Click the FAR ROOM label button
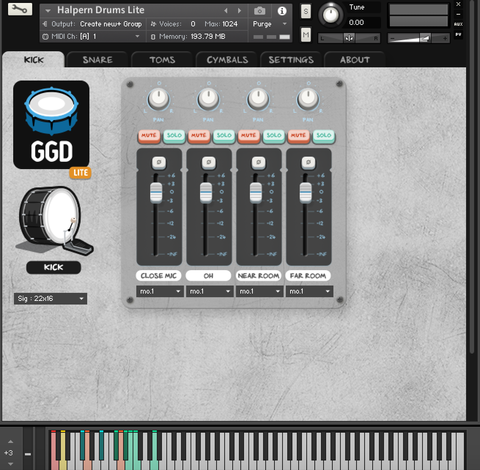 (x=308, y=276)
